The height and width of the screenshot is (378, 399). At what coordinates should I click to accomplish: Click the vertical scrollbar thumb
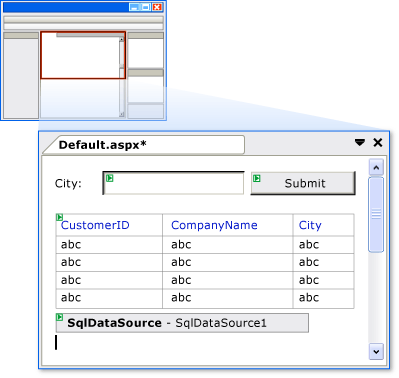click(x=376, y=215)
